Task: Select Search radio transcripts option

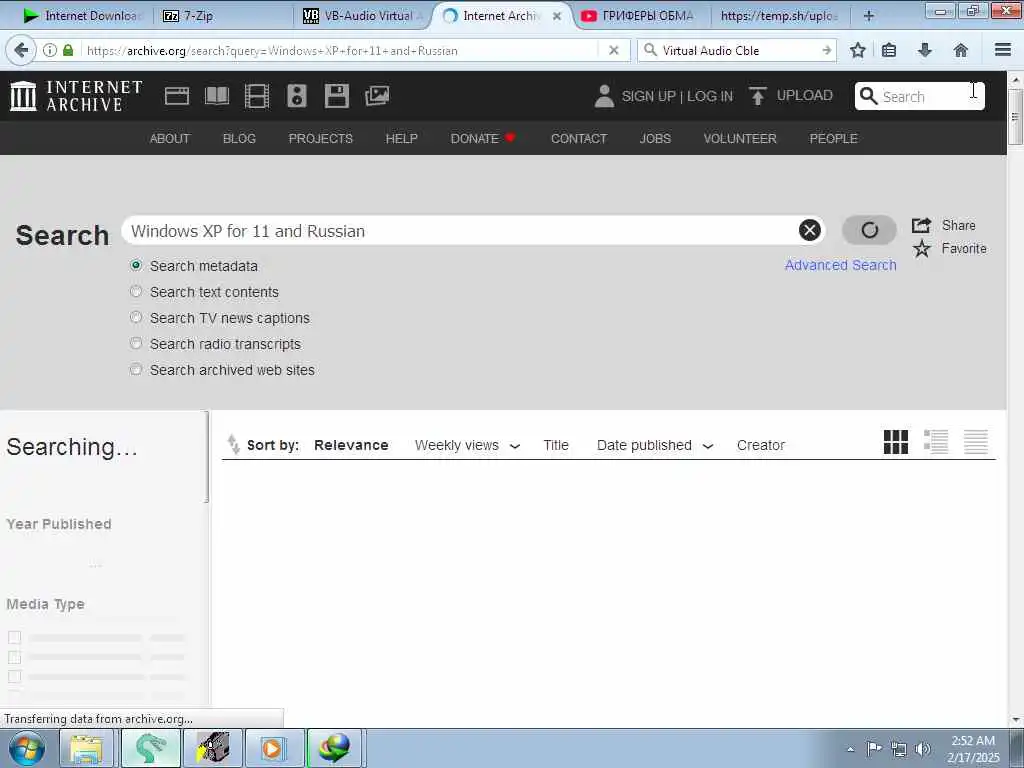Action: (136, 344)
